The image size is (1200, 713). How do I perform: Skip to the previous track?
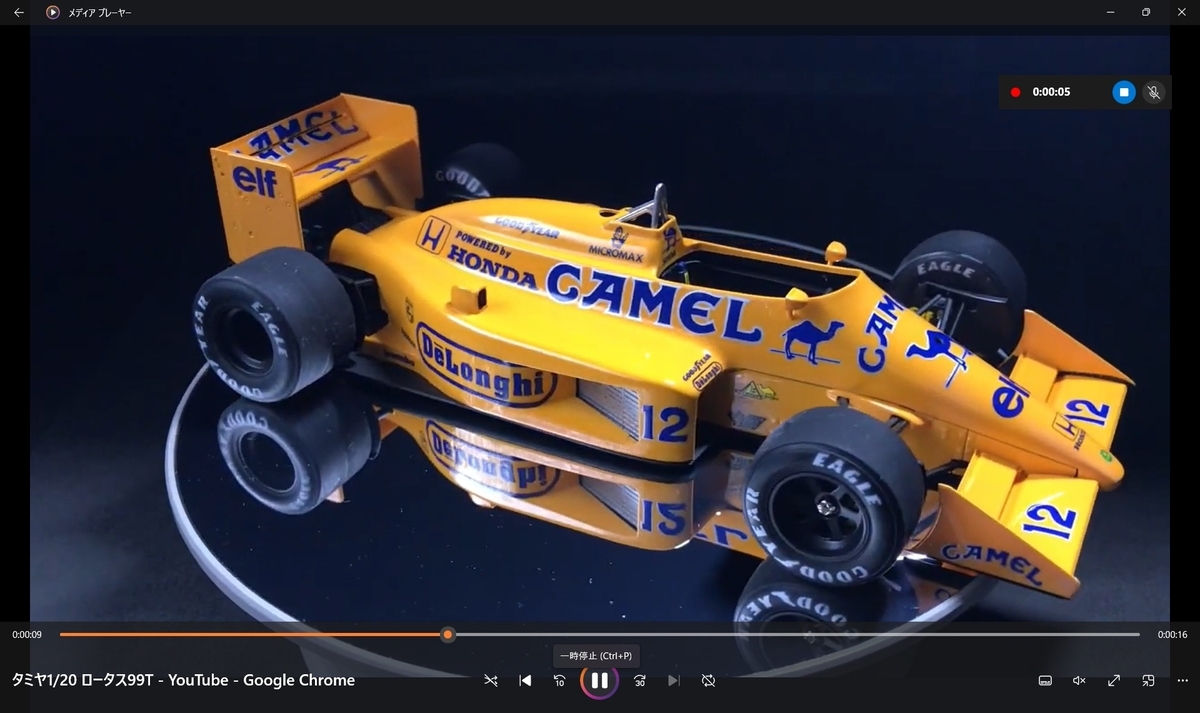click(x=525, y=680)
